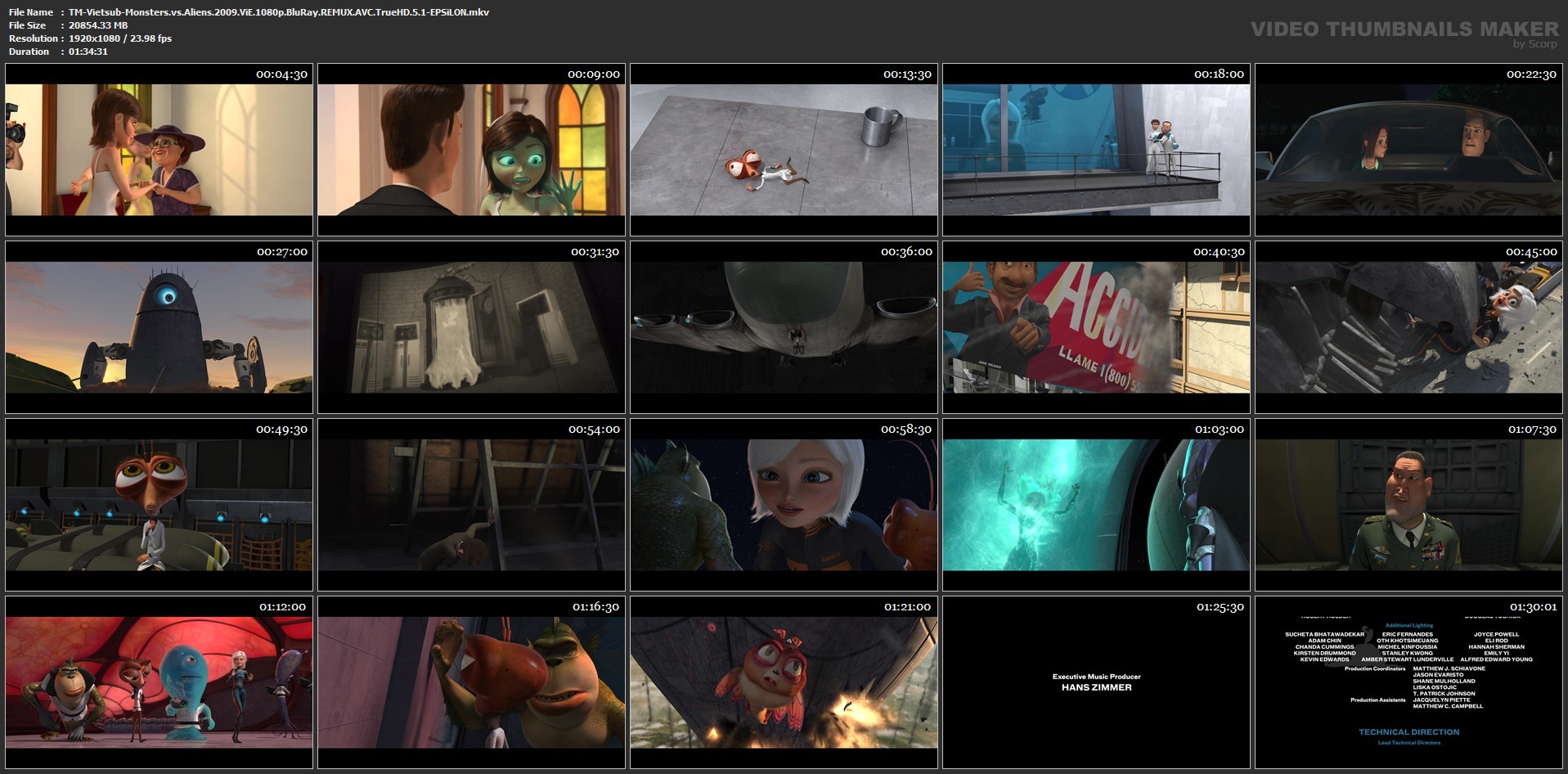This screenshot has height=774, width=1568.
Task: Open the 01:25:30 Hans Zimmer credit thumbnail
Action: pos(1096,682)
